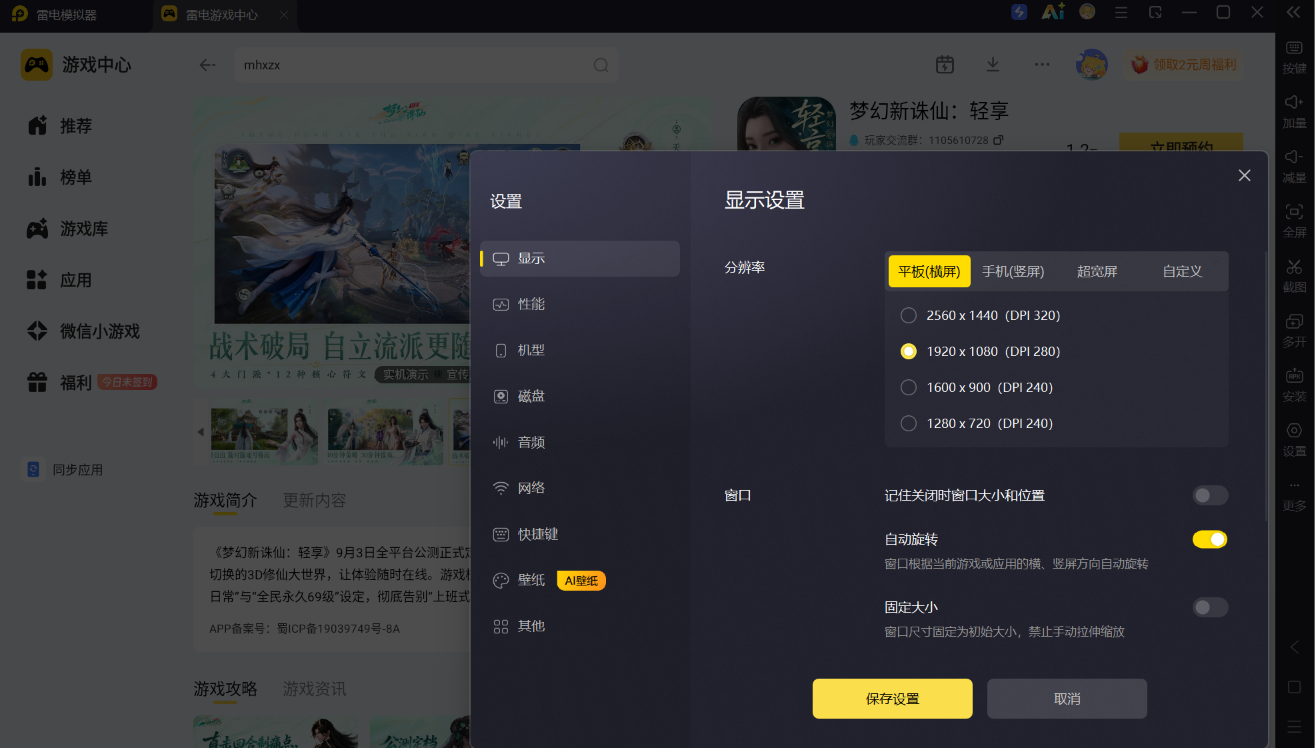Viewport: 1315px width, 748px height.
Task: Select 快捷键 shortcuts settings category
Action: pyautogui.click(x=580, y=534)
